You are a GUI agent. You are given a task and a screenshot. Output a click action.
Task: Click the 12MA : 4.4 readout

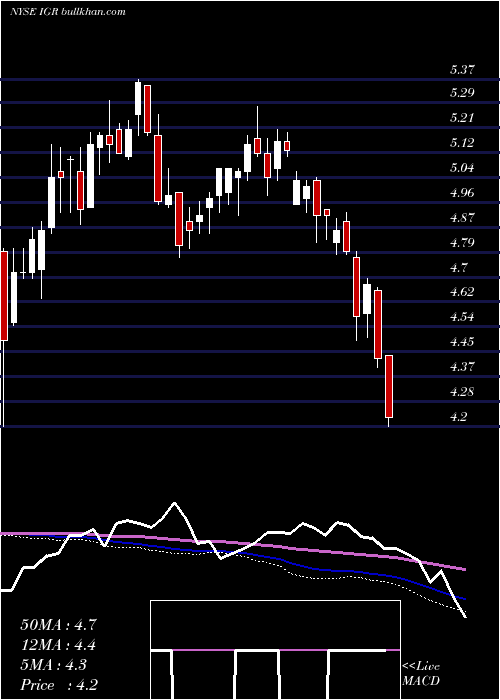coord(58,645)
